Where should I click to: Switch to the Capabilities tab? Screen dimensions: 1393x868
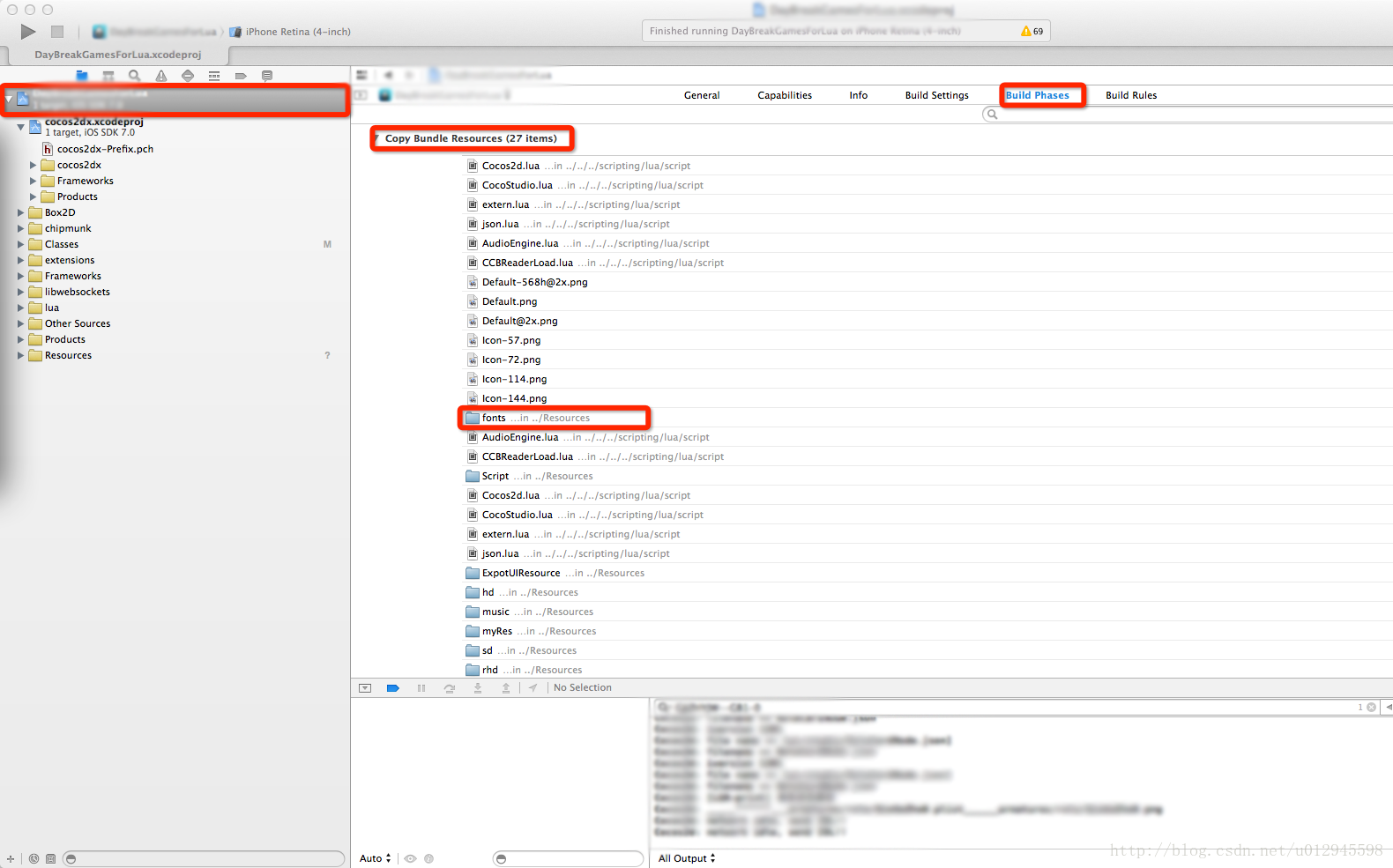coord(785,95)
